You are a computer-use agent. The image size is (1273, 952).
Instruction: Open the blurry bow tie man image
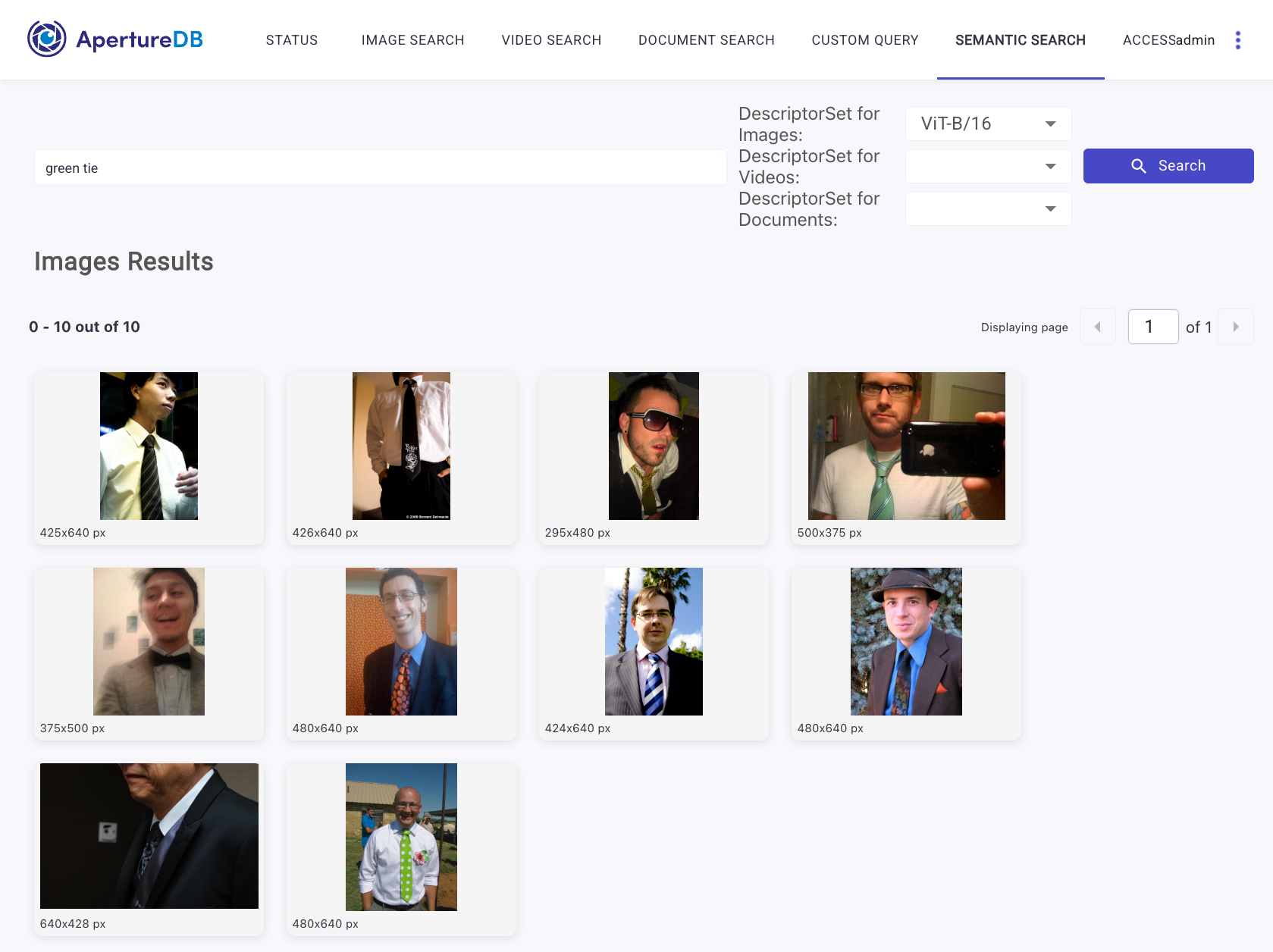click(149, 641)
